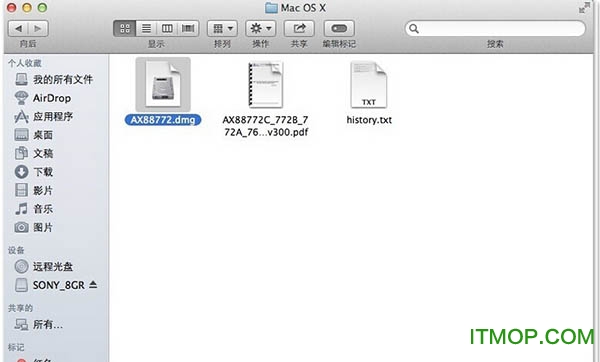This screenshot has width=600, height=362.
Task: Switch to Cover Flow view
Action: 188,28
